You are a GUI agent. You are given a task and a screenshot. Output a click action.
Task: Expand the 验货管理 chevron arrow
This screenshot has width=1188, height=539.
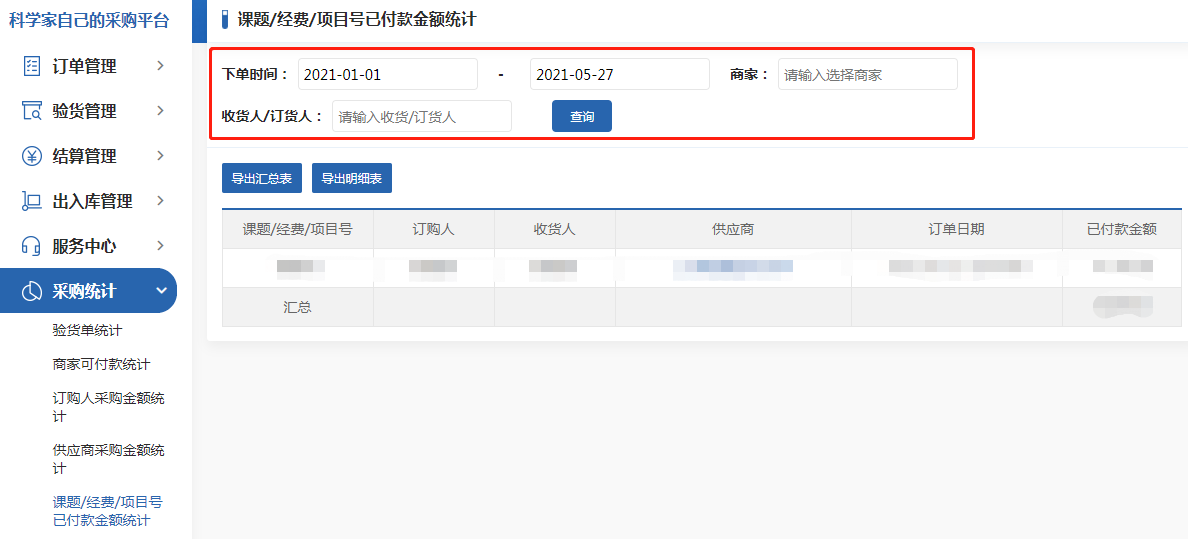click(x=160, y=111)
